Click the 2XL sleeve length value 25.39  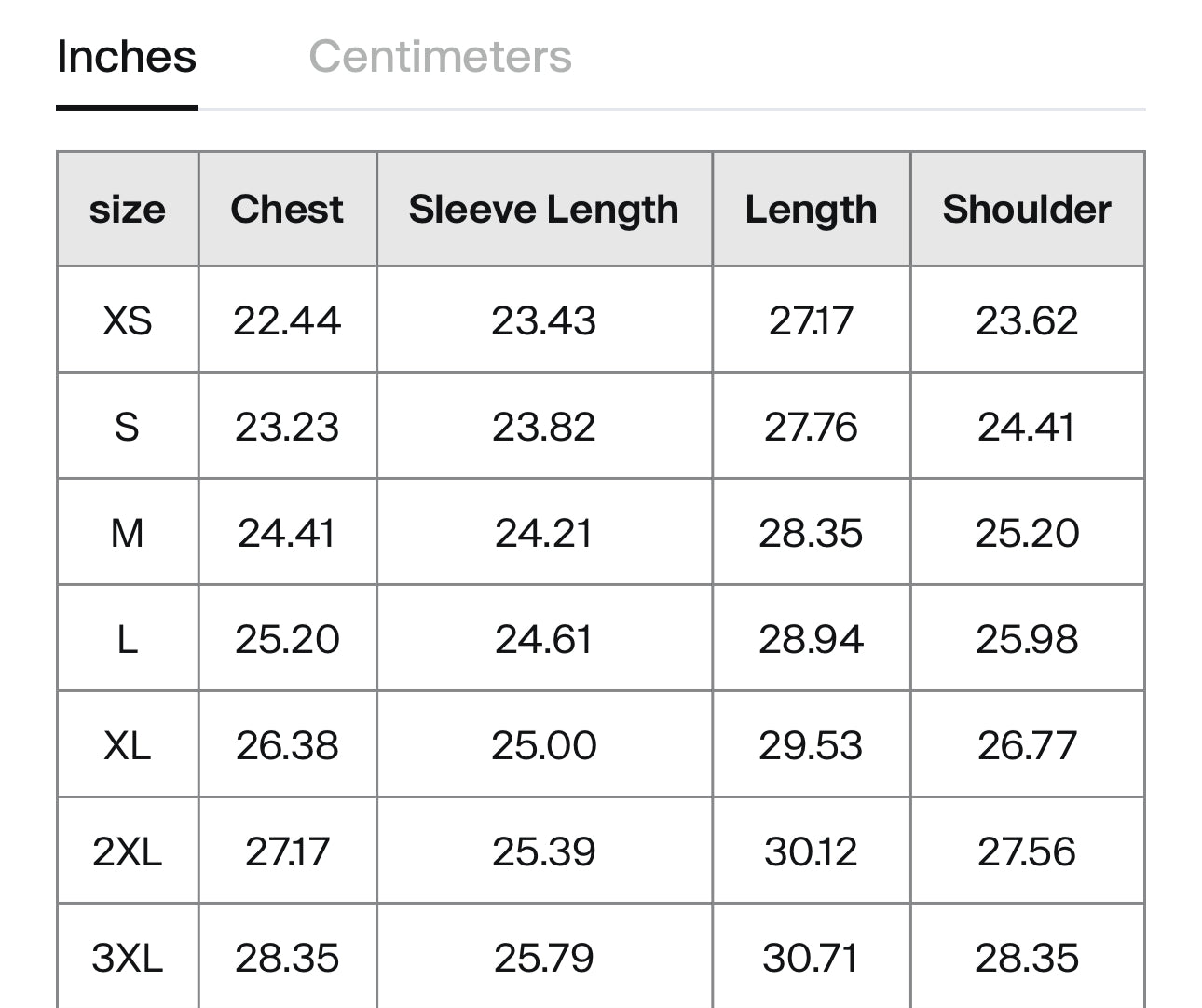(544, 851)
